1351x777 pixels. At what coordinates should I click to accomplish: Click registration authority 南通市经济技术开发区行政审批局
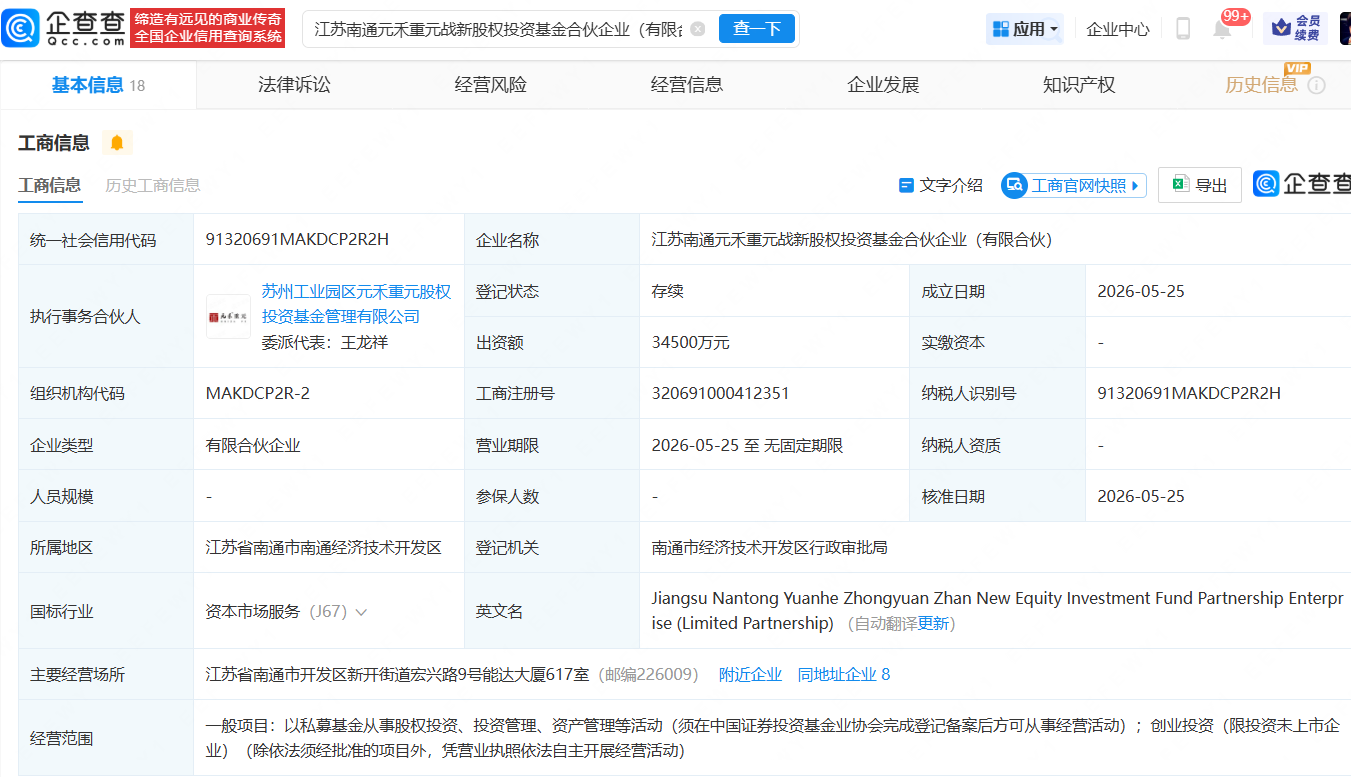[769, 547]
